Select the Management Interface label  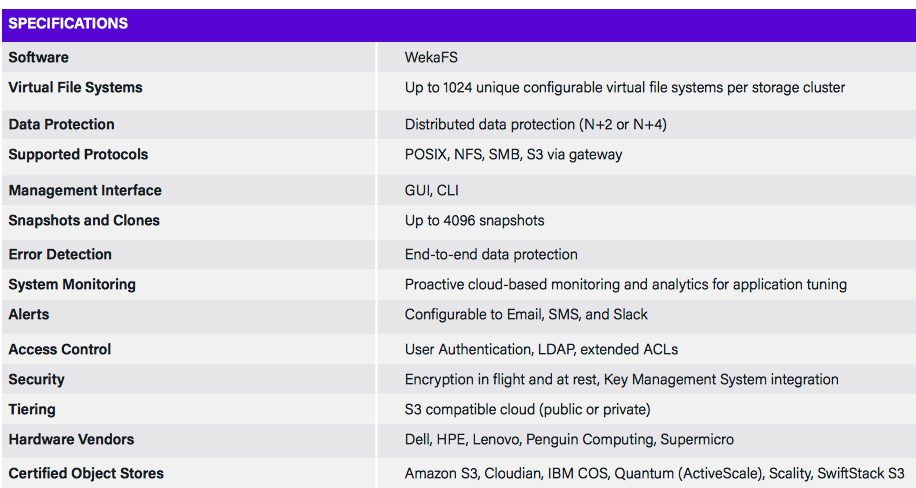85,190
